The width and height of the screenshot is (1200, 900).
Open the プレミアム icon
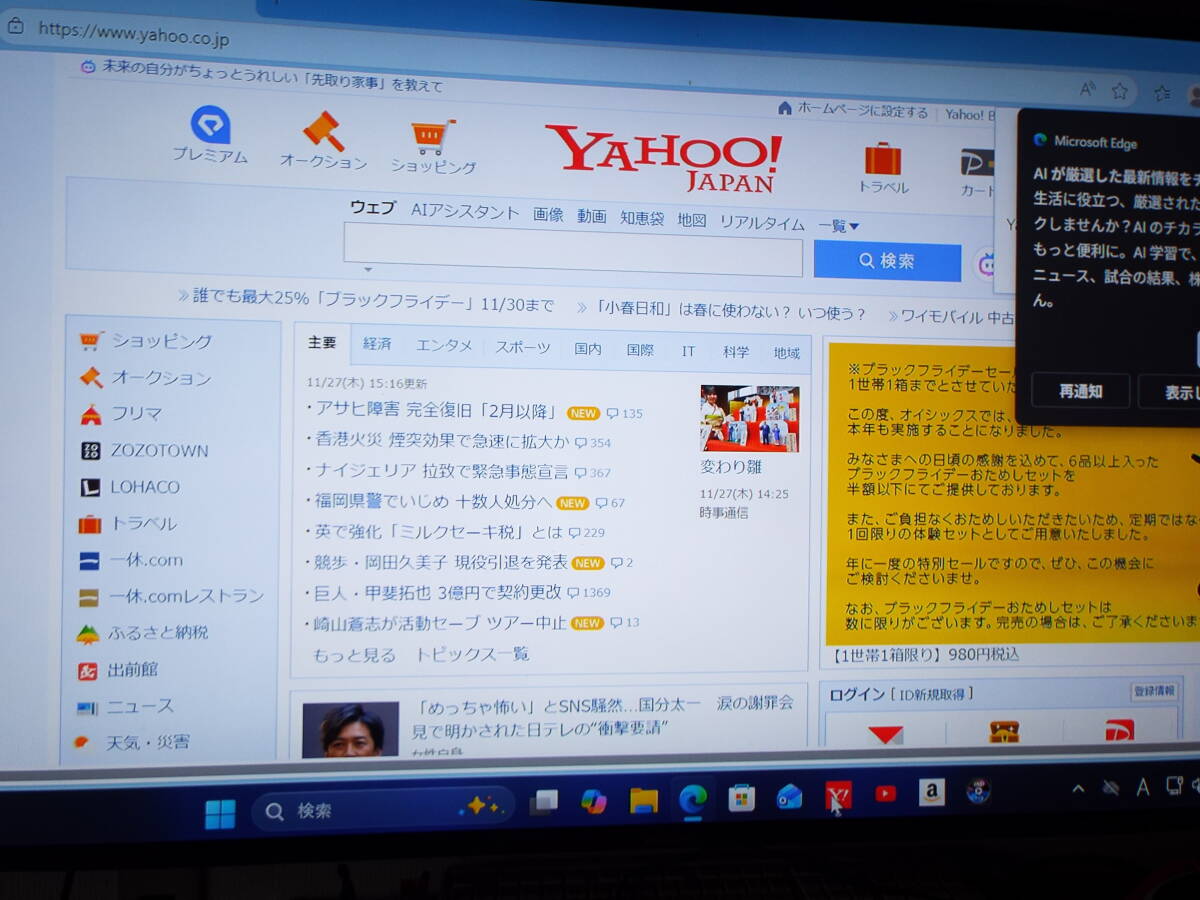(x=210, y=125)
